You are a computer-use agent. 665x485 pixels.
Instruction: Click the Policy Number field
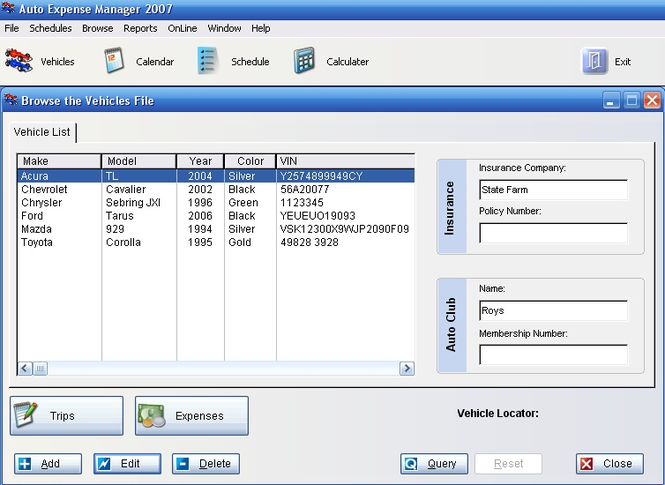point(553,233)
